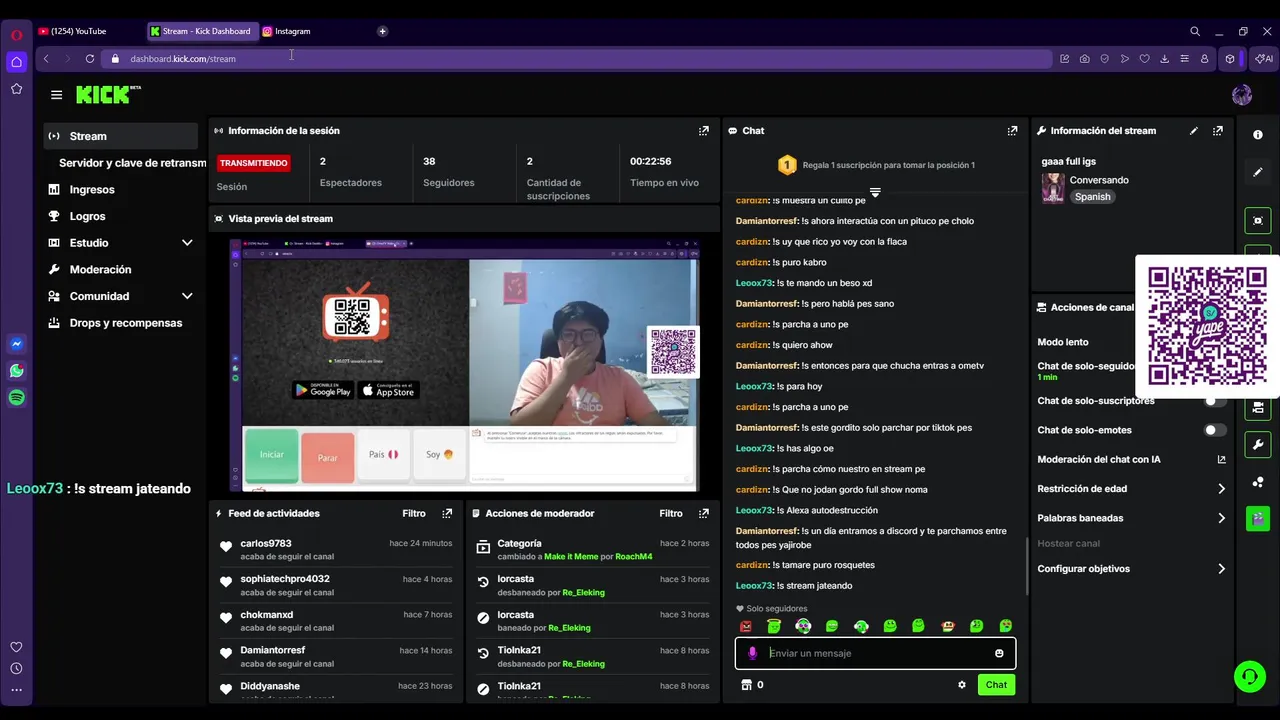
Task: Click the green screen-capture icon in right sidebar
Action: 1258,221
